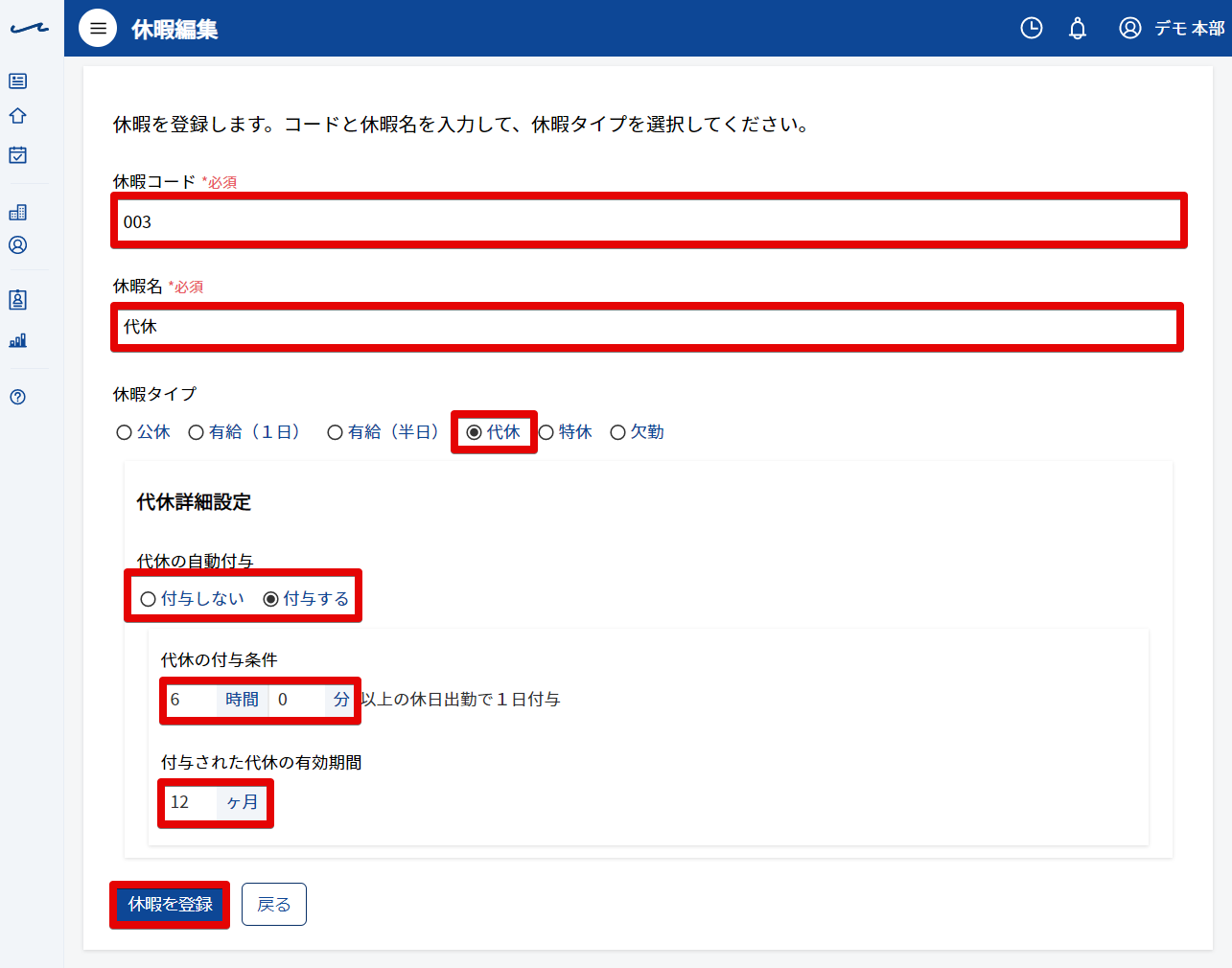Click the 休暇名 label text
The height and width of the screenshot is (968, 1232).
pyautogui.click(x=138, y=286)
